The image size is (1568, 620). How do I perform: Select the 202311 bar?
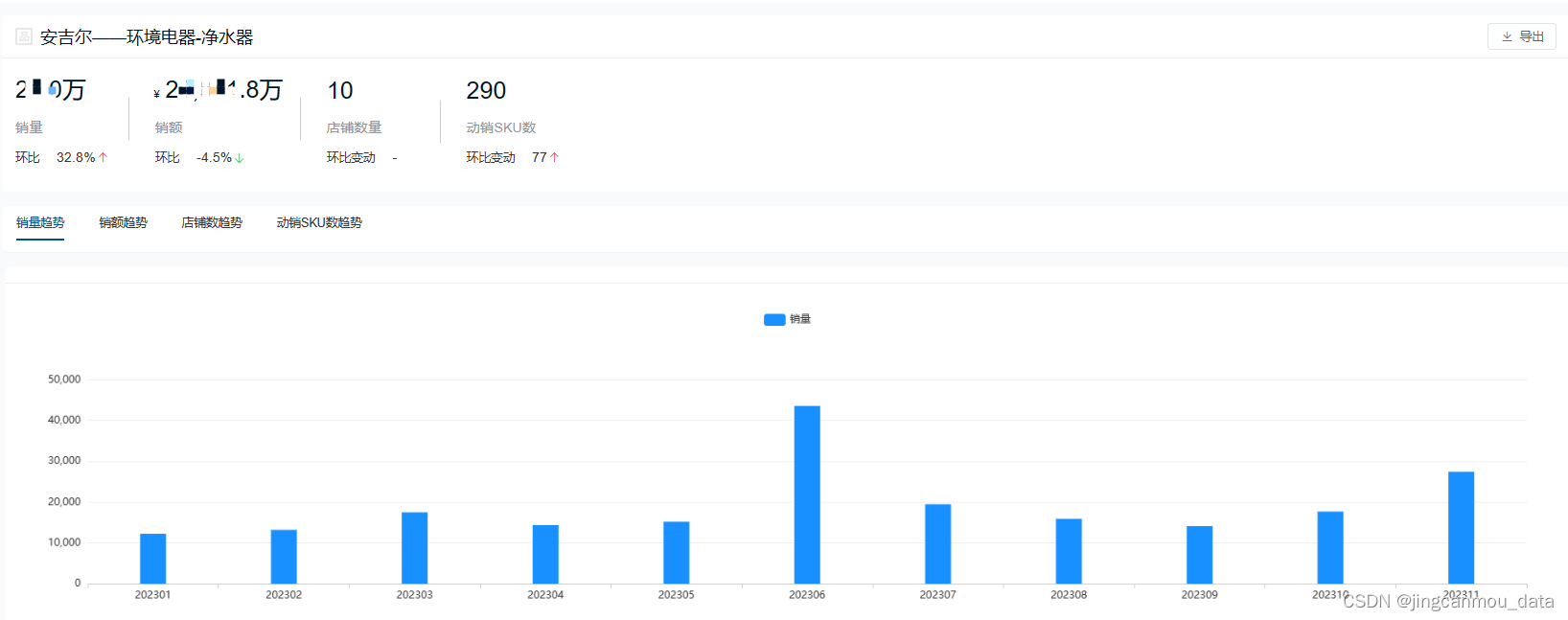(1461, 528)
